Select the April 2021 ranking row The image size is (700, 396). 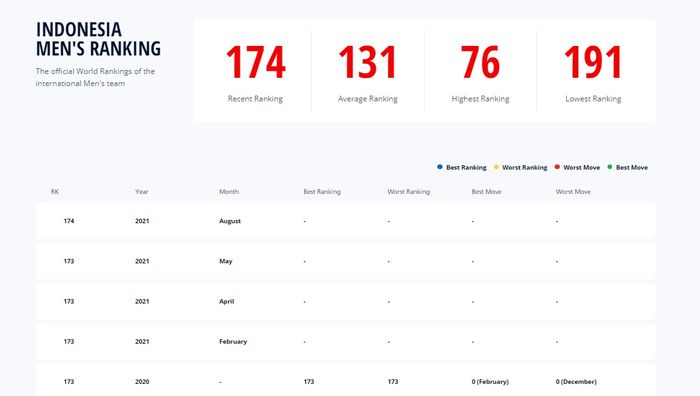click(346, 301)
